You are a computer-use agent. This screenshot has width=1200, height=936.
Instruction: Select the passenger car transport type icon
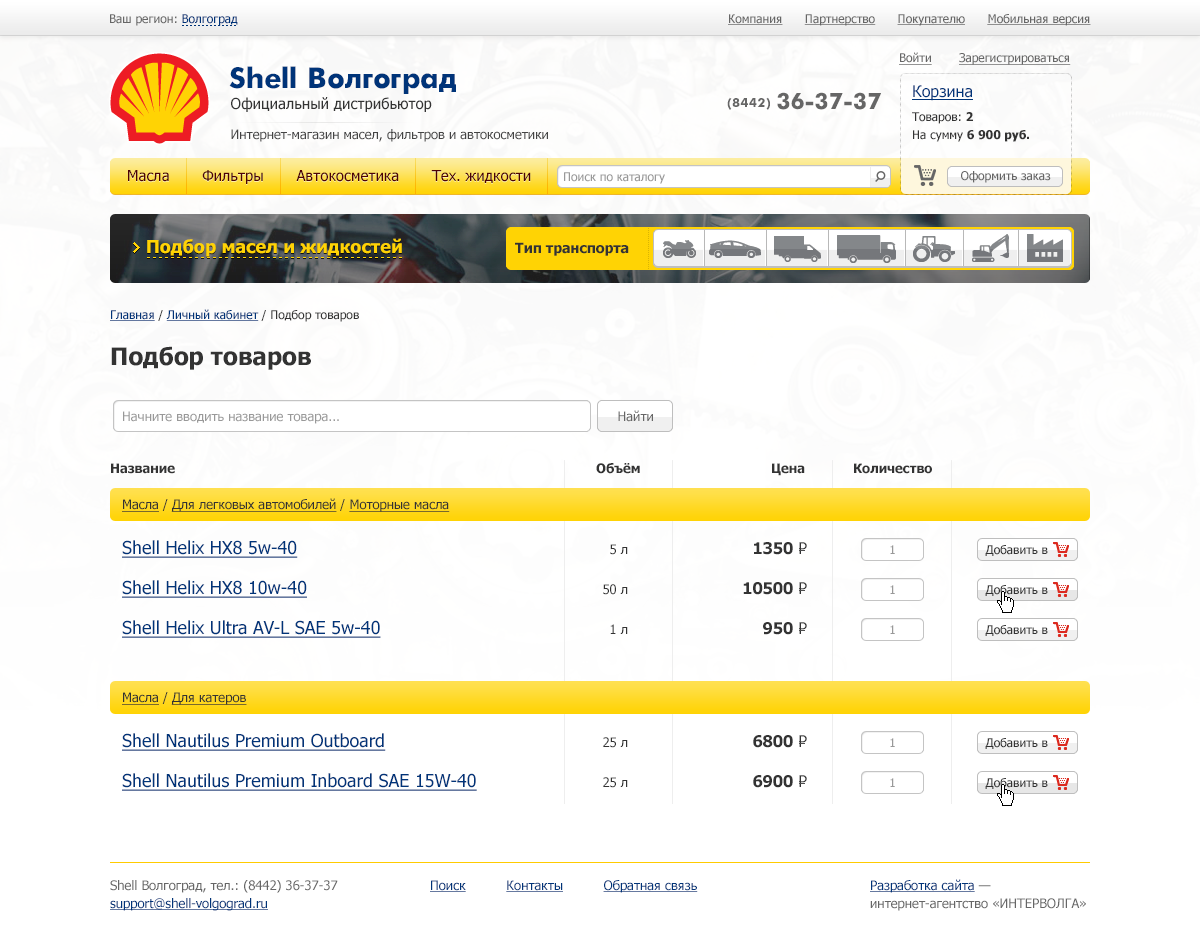click(735, 248)
